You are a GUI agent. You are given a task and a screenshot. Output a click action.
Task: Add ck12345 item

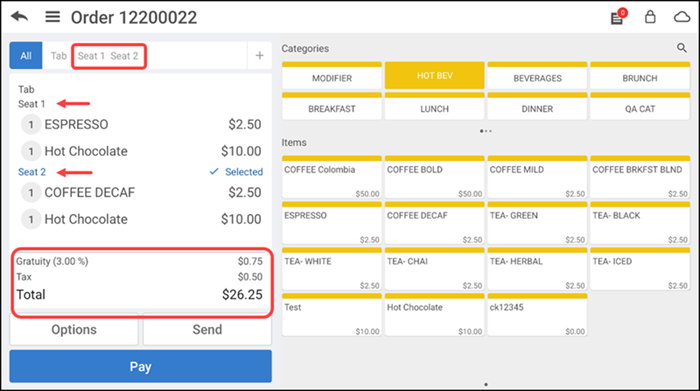click(x=537, y=315)
